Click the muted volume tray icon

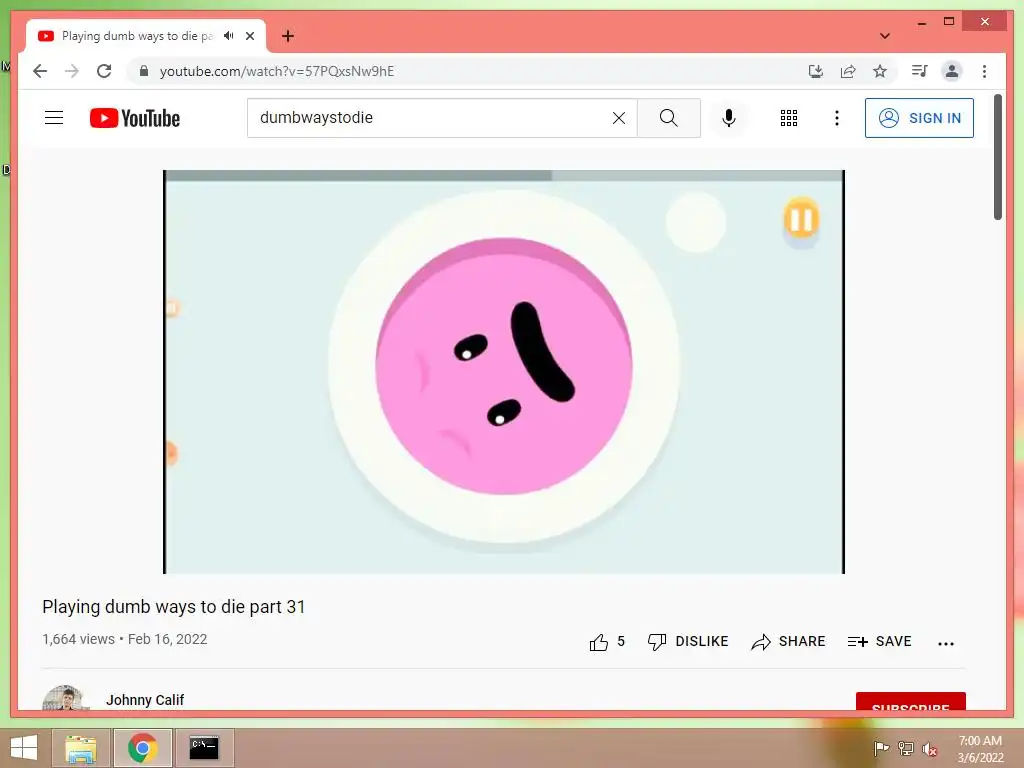coord(930,750)
